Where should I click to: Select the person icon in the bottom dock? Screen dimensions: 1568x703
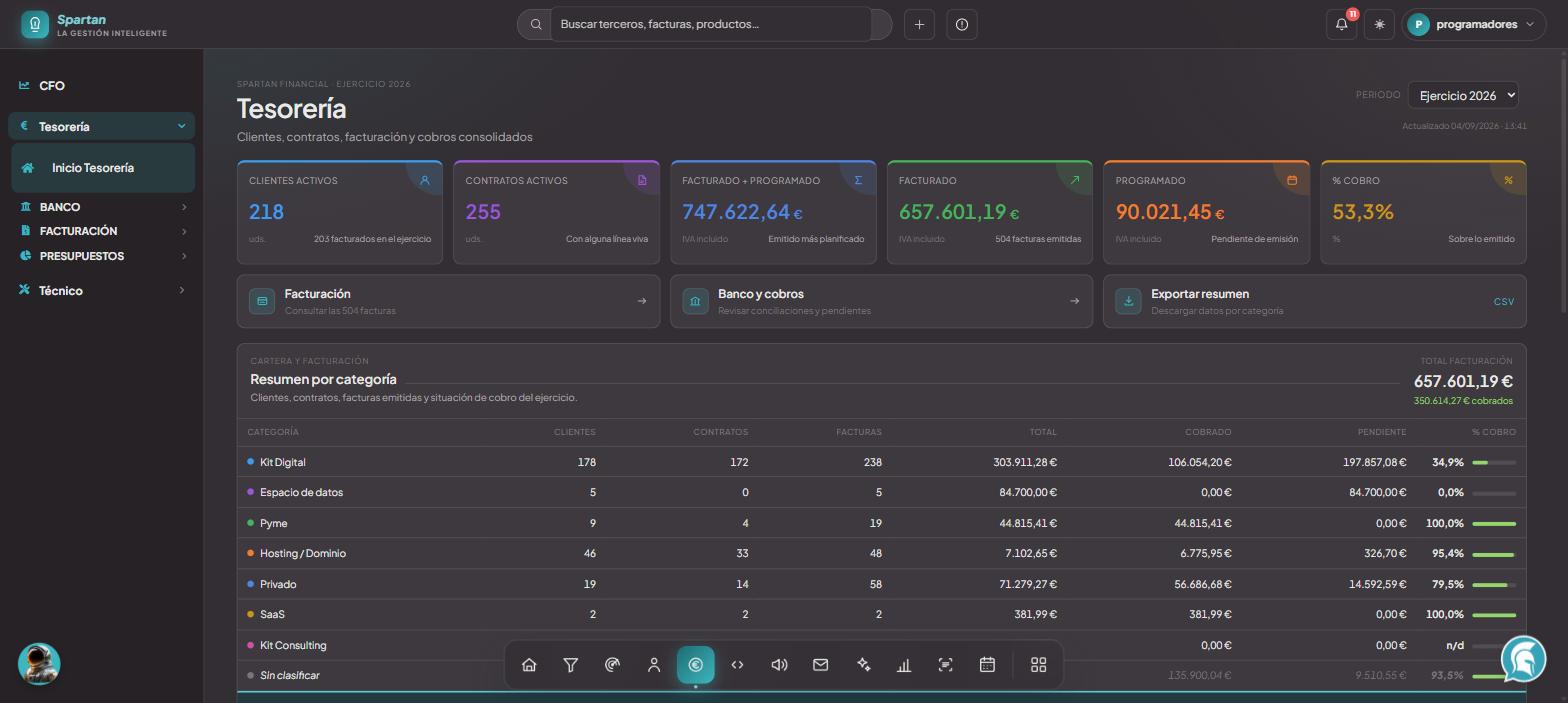[x=654, y=665]
